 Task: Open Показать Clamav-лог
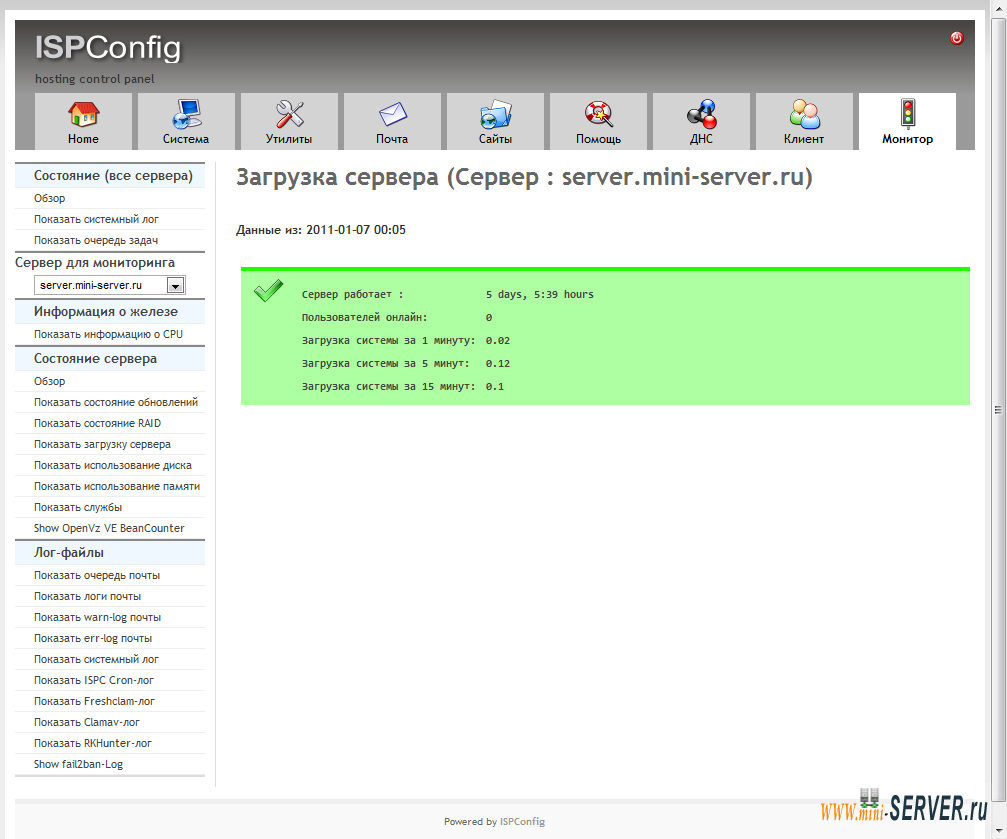pos(87,722)
